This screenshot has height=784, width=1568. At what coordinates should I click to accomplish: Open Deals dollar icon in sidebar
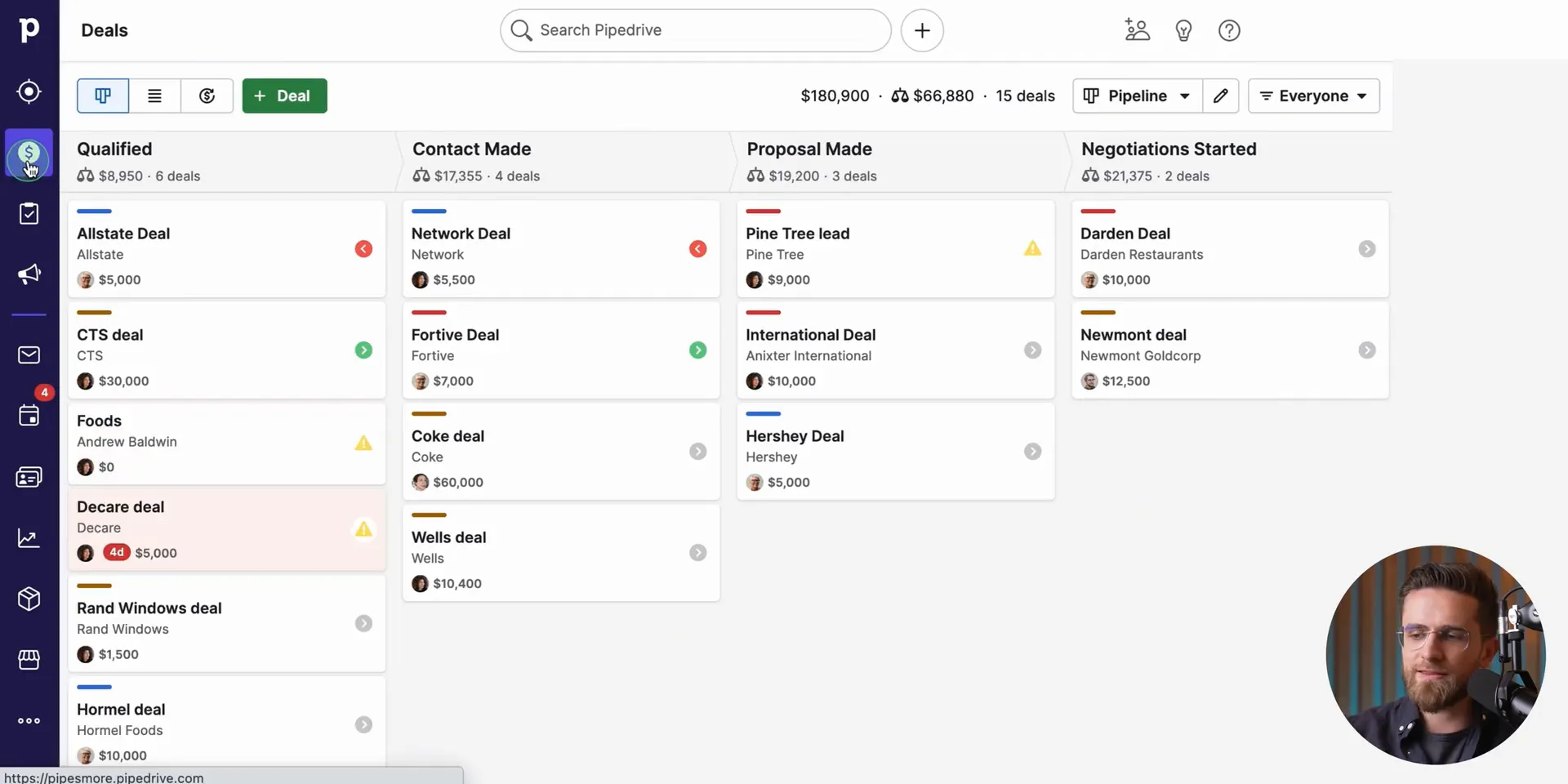(x=29, y=153)
